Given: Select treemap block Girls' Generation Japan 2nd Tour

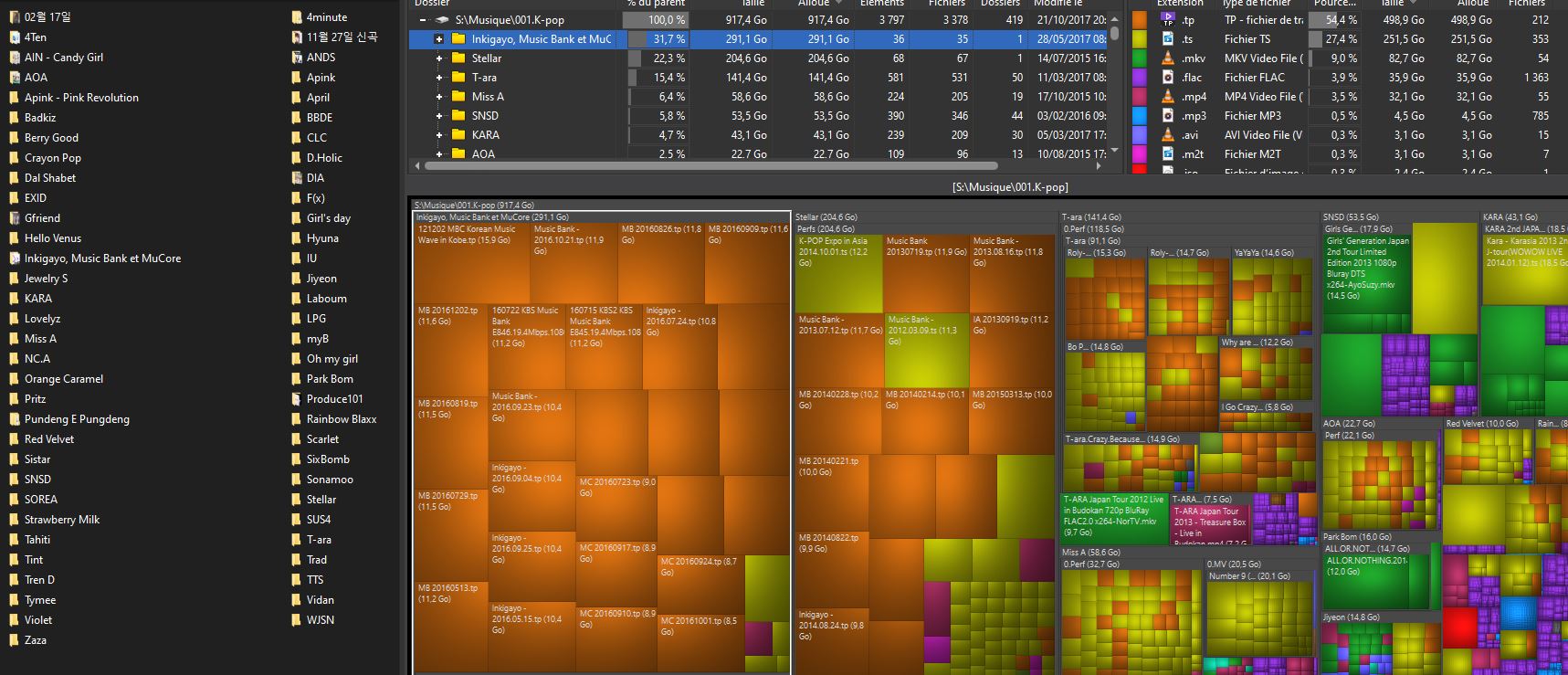Looking at the screenshot, I should point(1368,285).
